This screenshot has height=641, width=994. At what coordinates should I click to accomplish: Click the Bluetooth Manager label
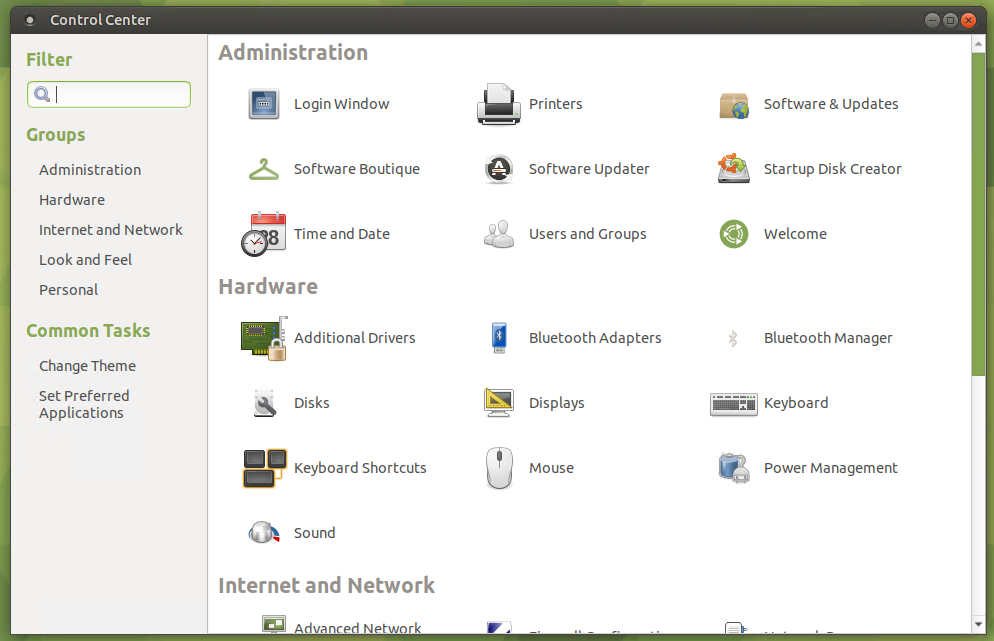click(828, 339)
